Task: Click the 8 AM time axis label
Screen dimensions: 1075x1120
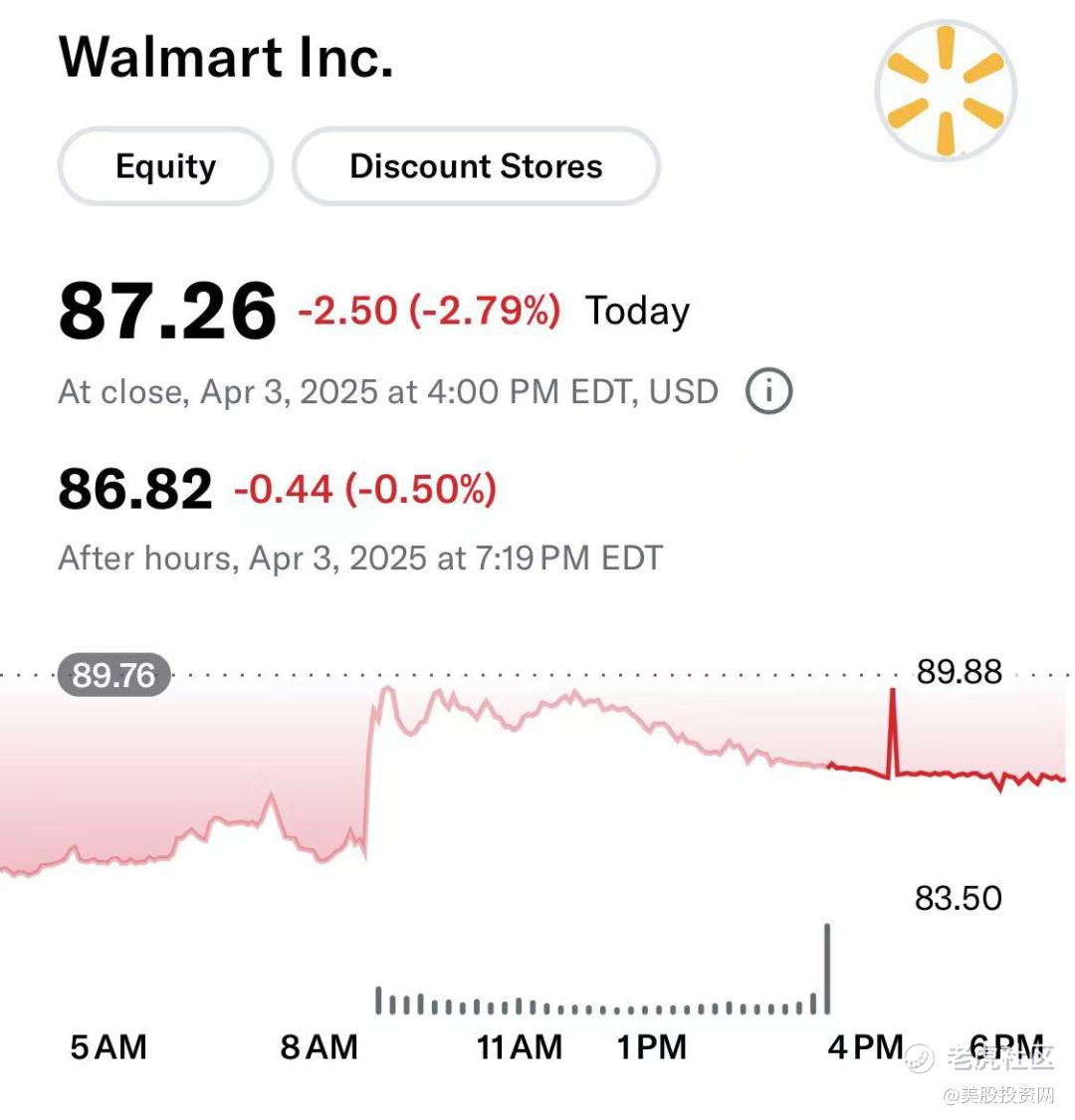Action: click(x=319, y=1048)
